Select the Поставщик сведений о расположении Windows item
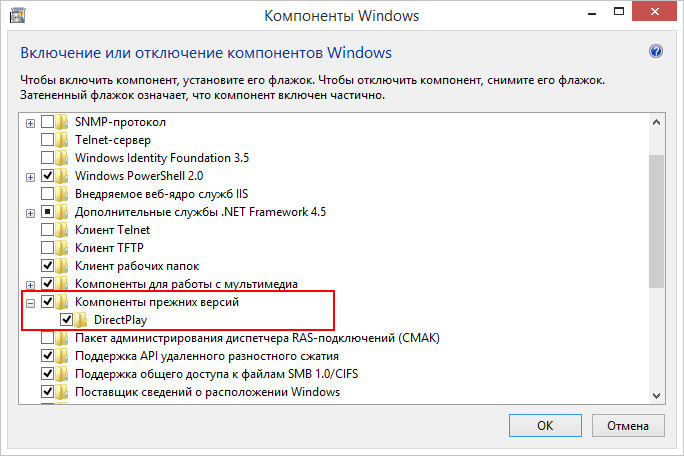Viewport: 684px width, 456px height. pyautogui.click(x=207, y=392)
